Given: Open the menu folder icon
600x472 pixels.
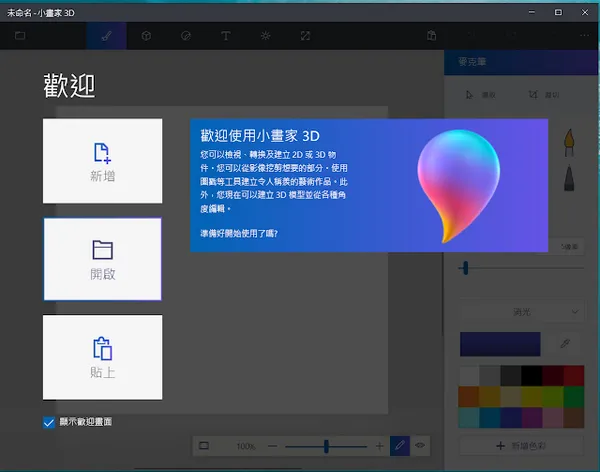Looking at the screenshot, I should 20,36.
